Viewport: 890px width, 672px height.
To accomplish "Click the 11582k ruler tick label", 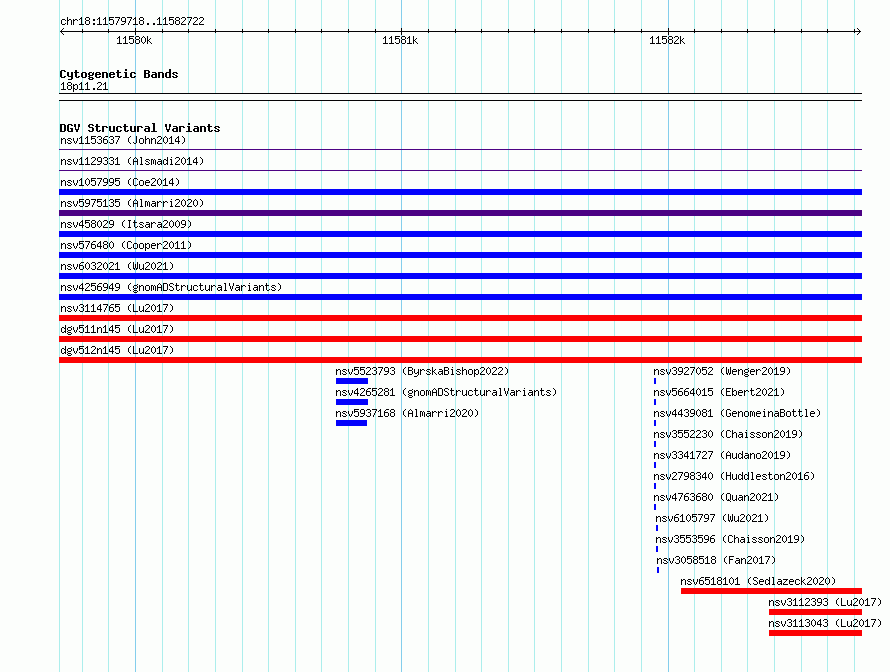I will pyautogui.click(x=667, y=40).
